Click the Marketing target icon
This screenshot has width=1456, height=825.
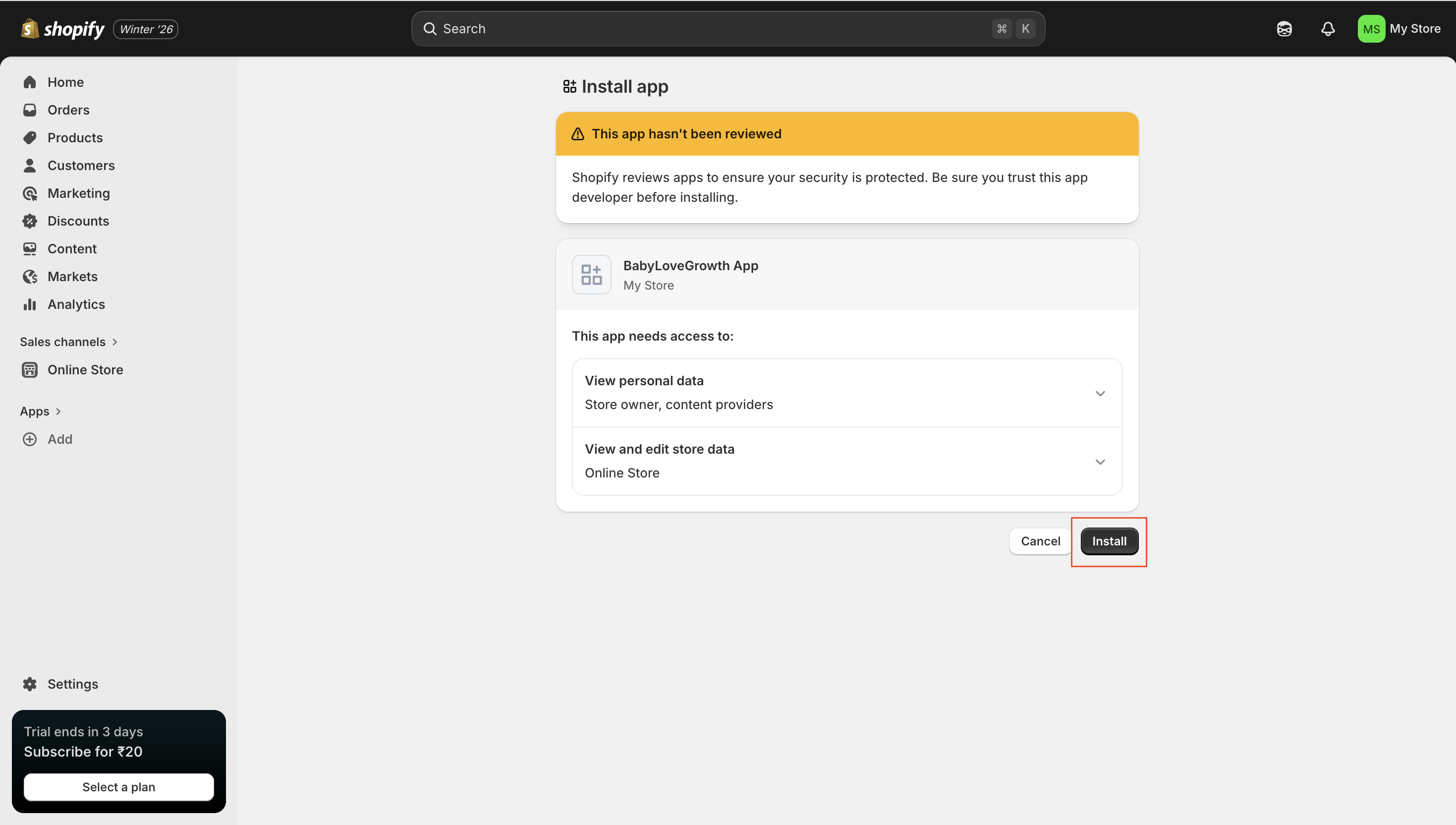pos(29,193)
